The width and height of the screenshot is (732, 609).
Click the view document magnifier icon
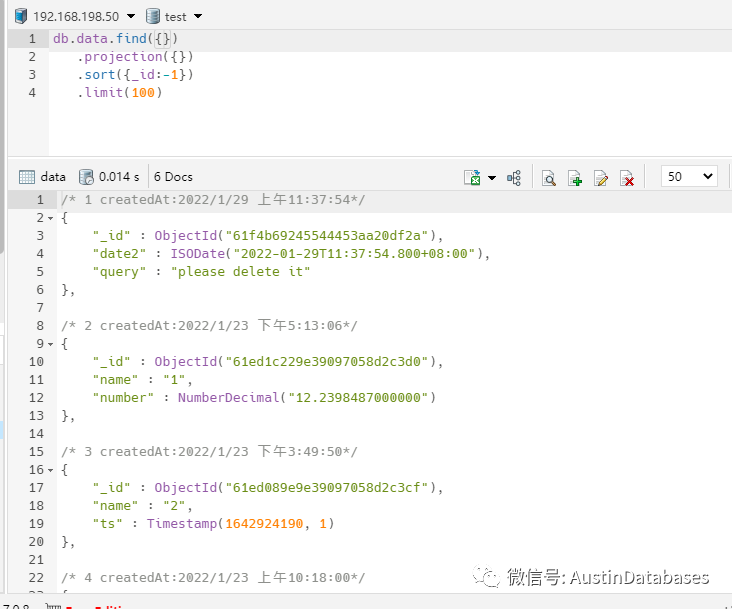(549, 178)
